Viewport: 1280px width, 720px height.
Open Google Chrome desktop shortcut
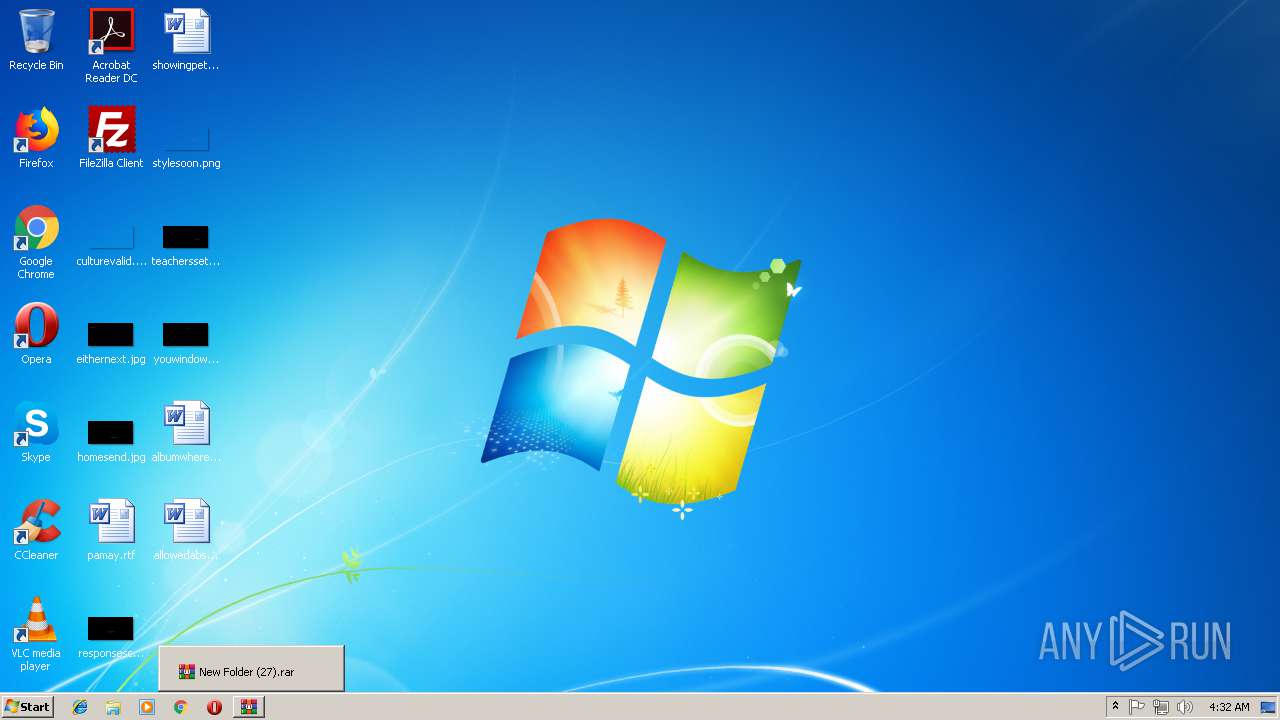click(x=36, y=242)
